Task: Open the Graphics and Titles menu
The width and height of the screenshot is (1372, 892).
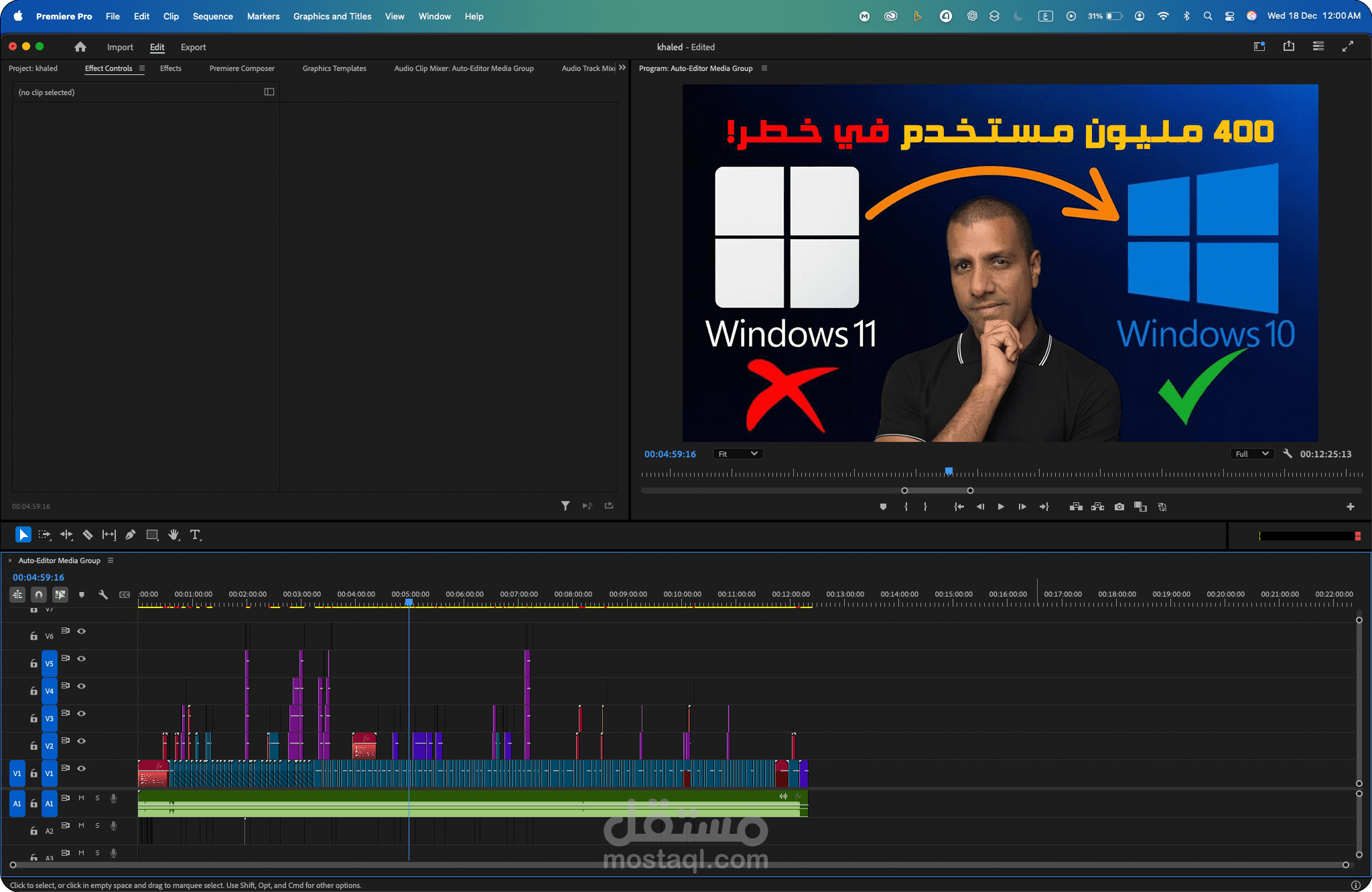Action: pyautogui.click(x=332, y=16)
